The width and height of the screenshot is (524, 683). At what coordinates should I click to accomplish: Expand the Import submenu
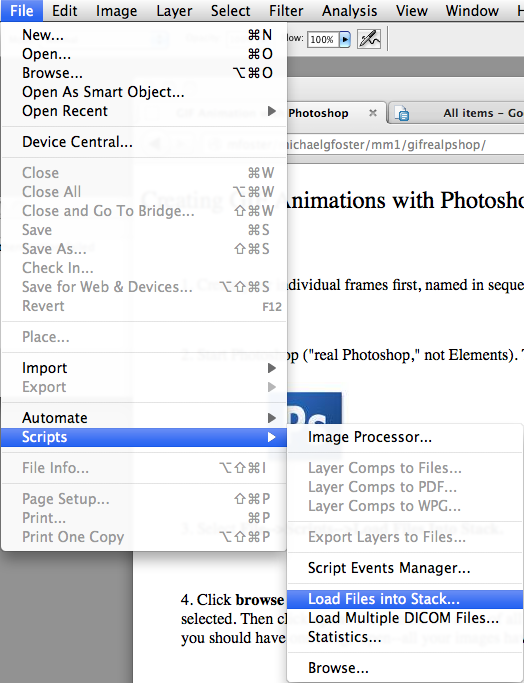[144, 368]
